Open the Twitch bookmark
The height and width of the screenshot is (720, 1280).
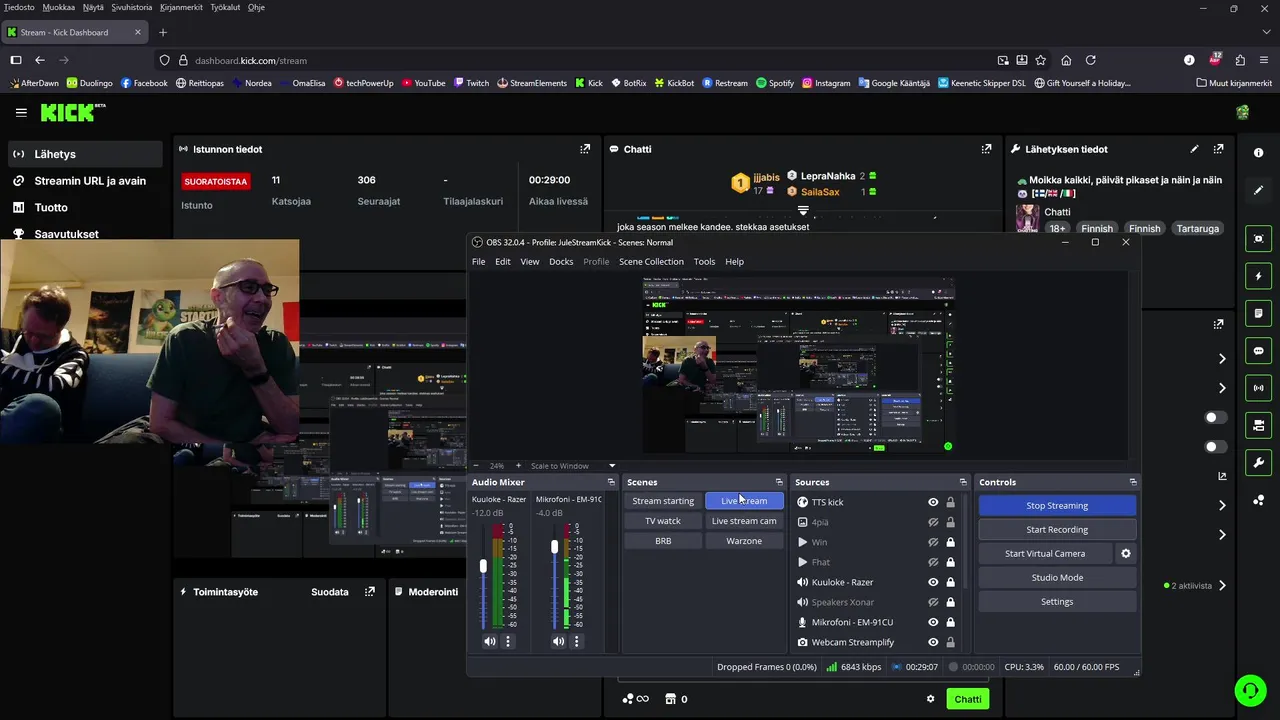471,83
